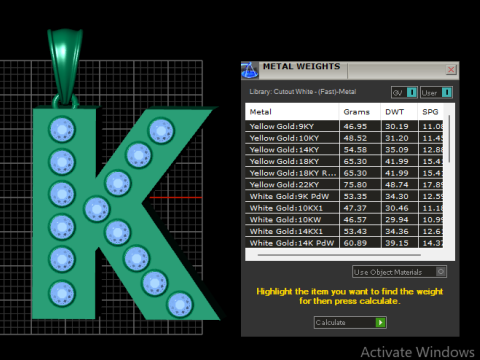Click the 31.20 DWT value

[x=397, y=138]
